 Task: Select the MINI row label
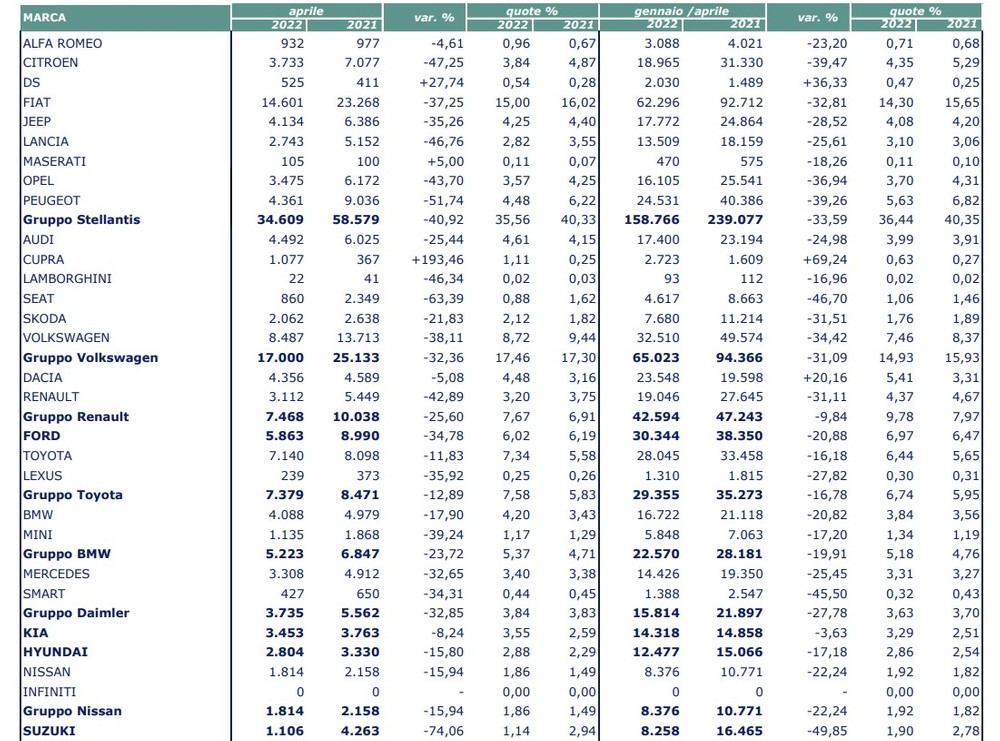[x=38, y=534]
